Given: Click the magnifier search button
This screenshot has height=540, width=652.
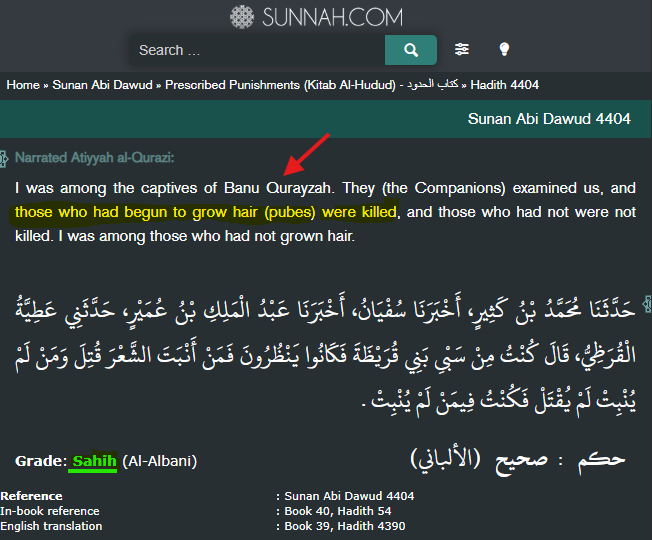Looking at the screenshot, I should pos(410,50).
